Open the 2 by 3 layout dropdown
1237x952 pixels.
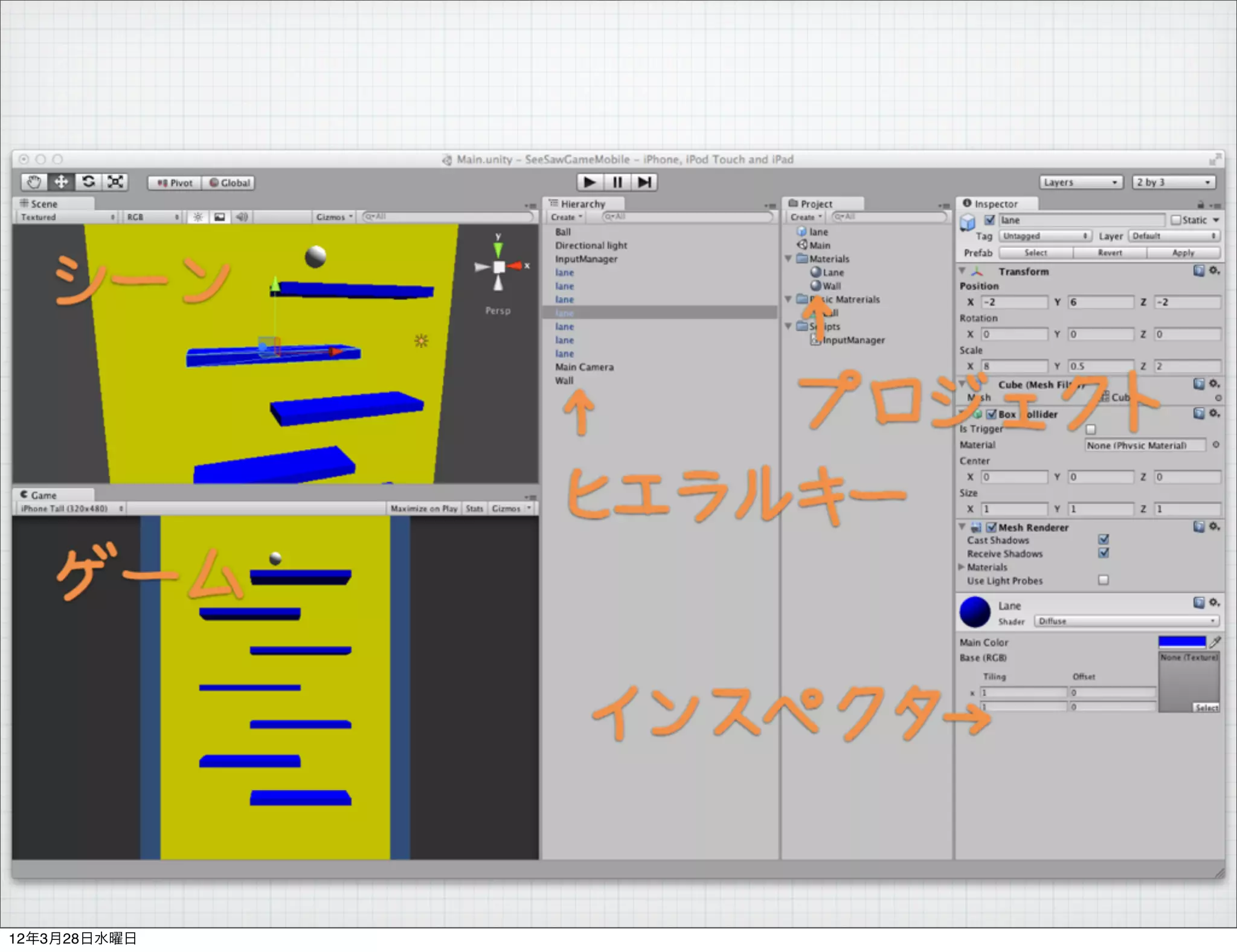point(1173,182)
